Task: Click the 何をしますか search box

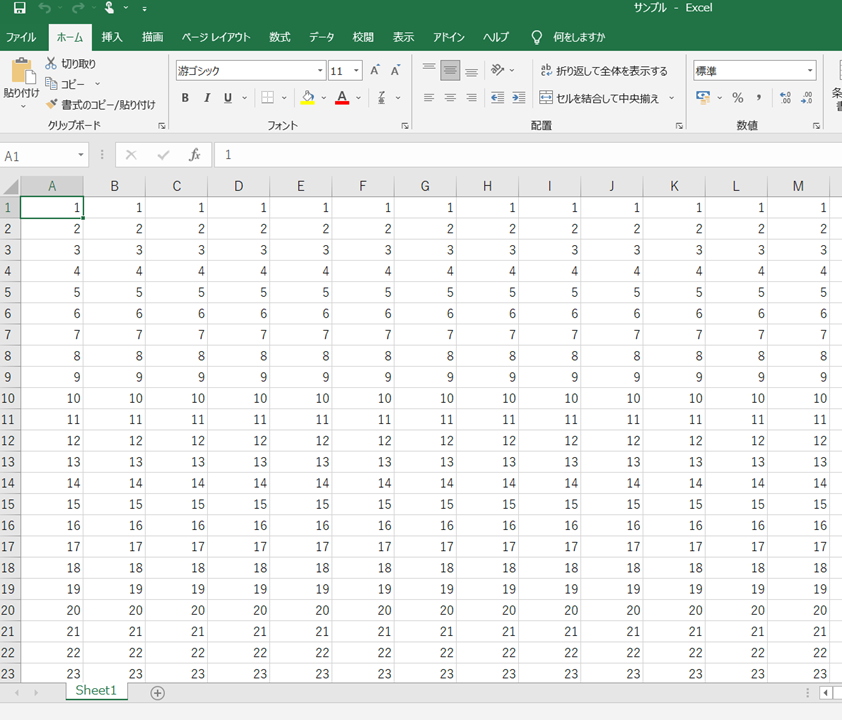Action: click(579, 37)
